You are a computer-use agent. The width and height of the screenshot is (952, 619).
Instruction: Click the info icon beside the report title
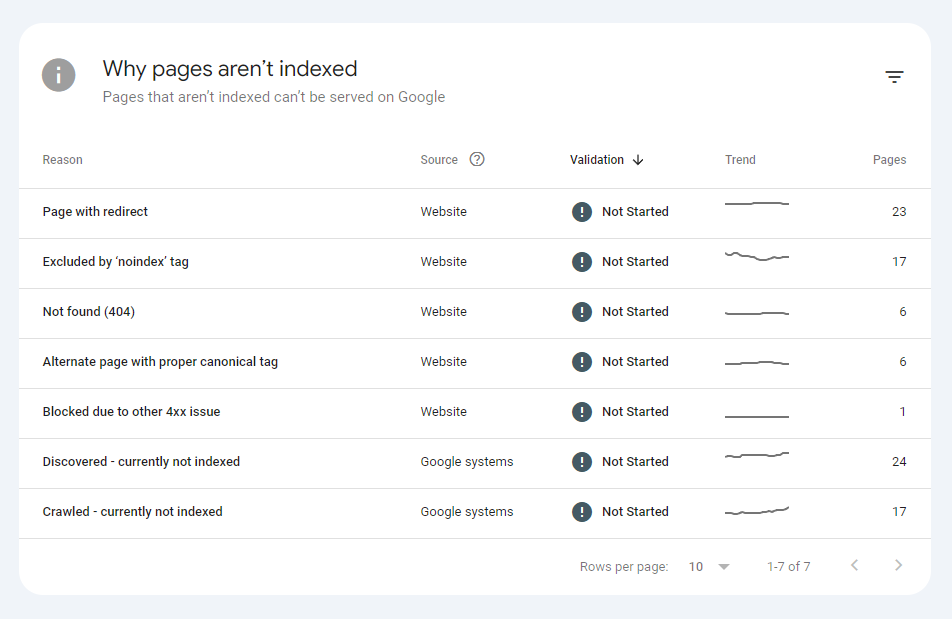coord(58,75)
